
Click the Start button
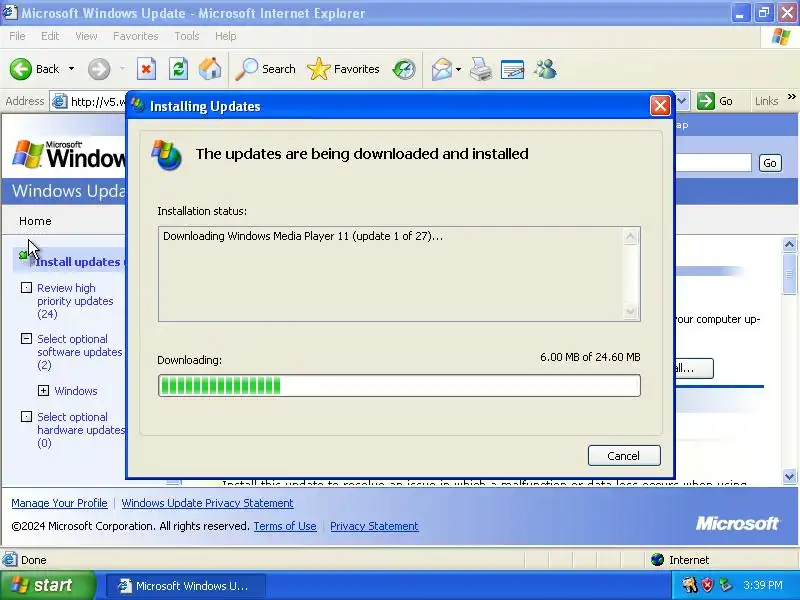coord(47,585)
